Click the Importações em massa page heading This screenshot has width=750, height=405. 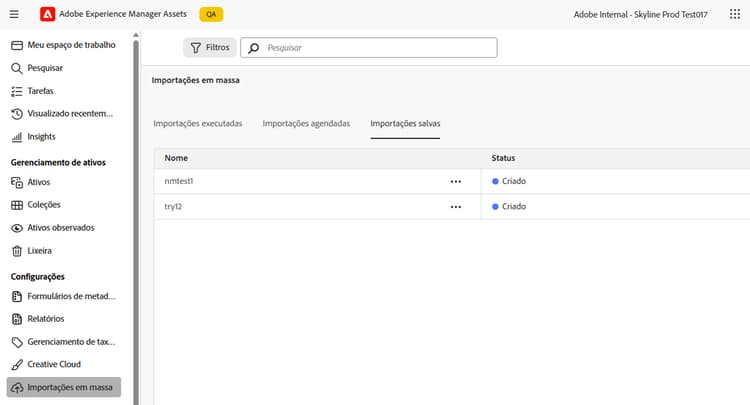point(196,80)
